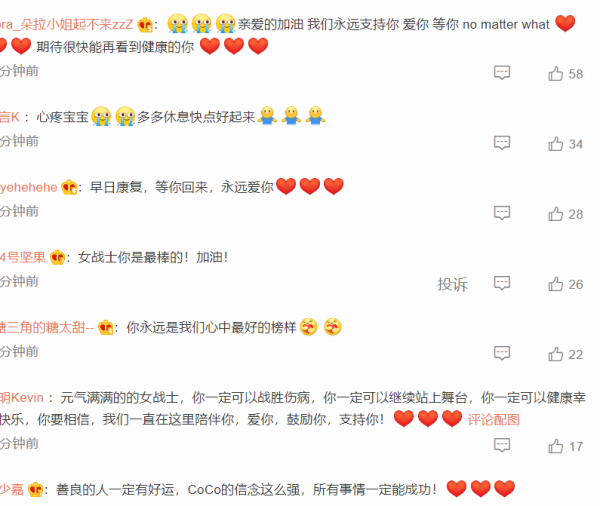Open reply box for 心疼宝宝 comment
600x506 pixels.
(x=502, y=143)
